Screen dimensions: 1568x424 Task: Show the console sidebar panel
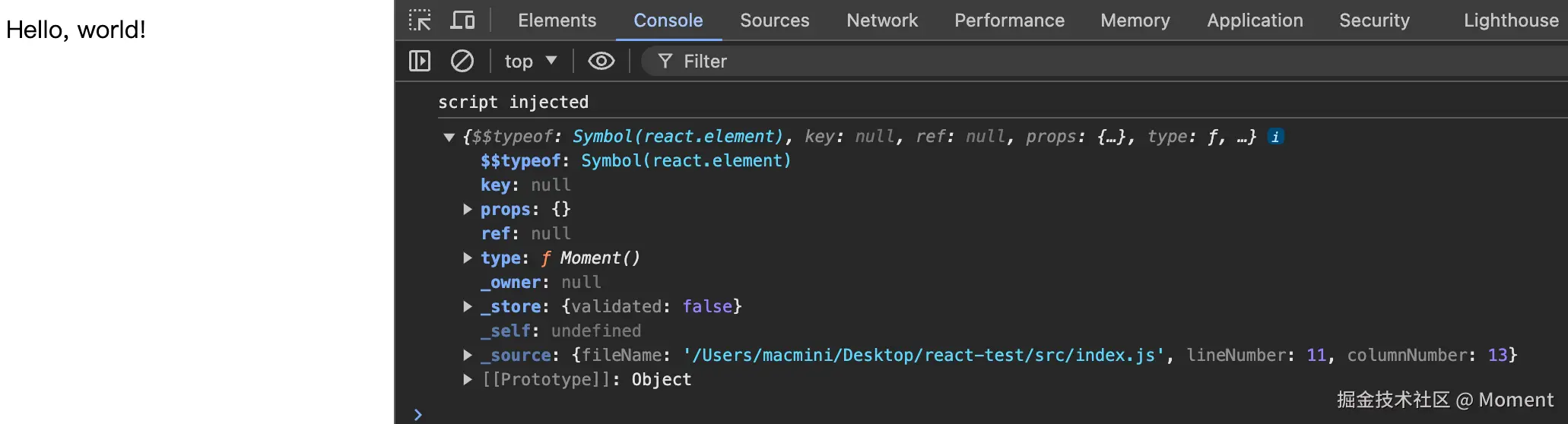pos(420,61)
